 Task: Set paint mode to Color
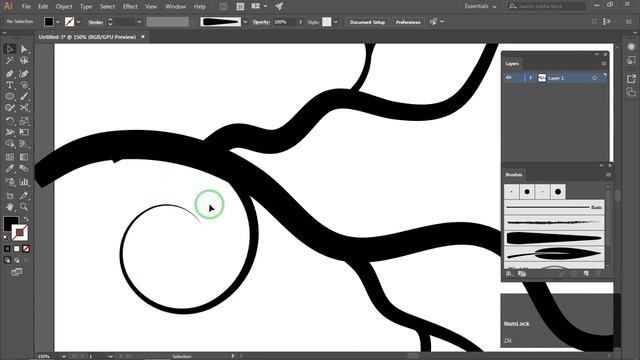pyautogui.click(x=7, y=249)
